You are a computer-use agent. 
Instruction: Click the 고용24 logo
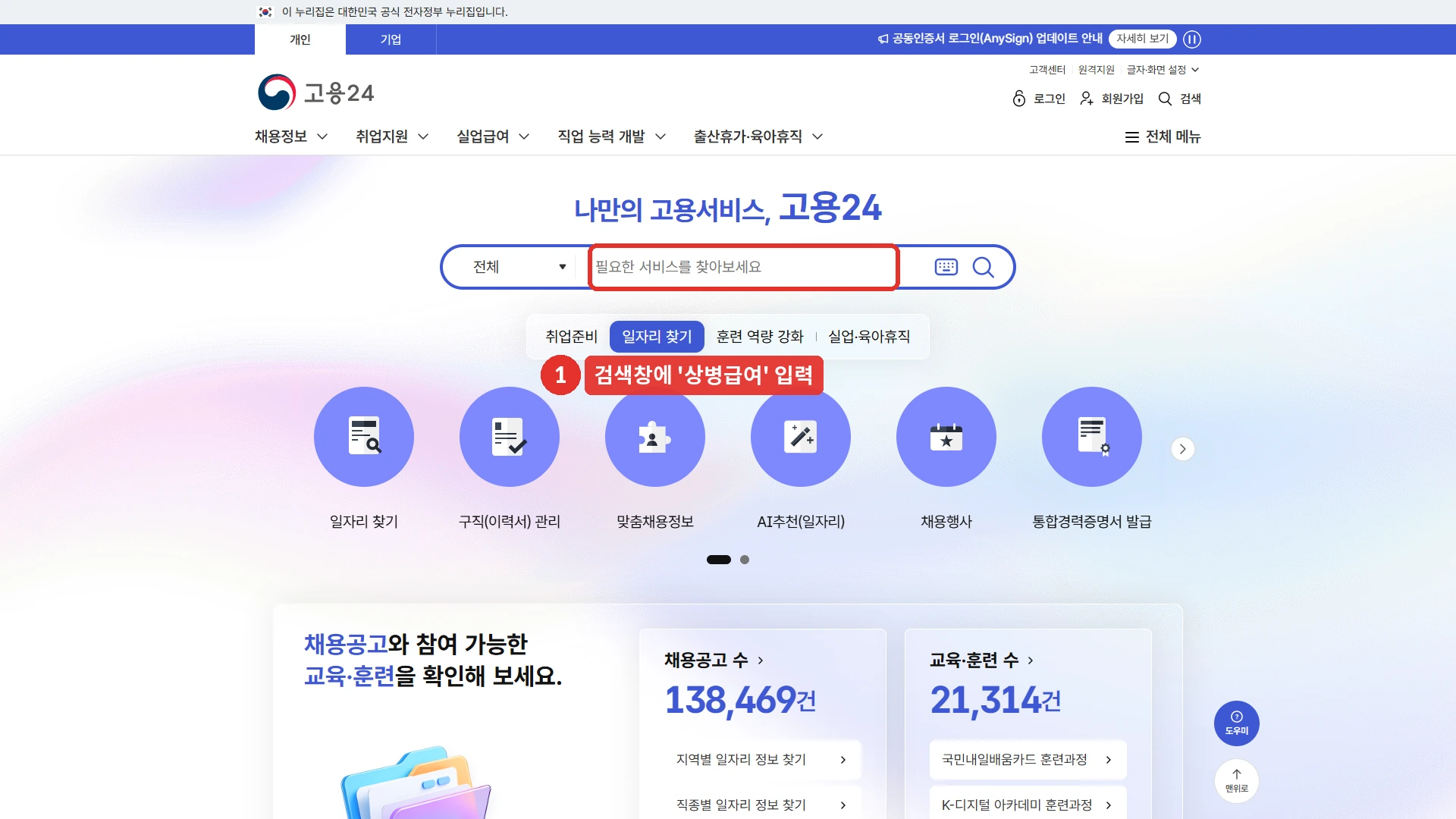[315, 93]
